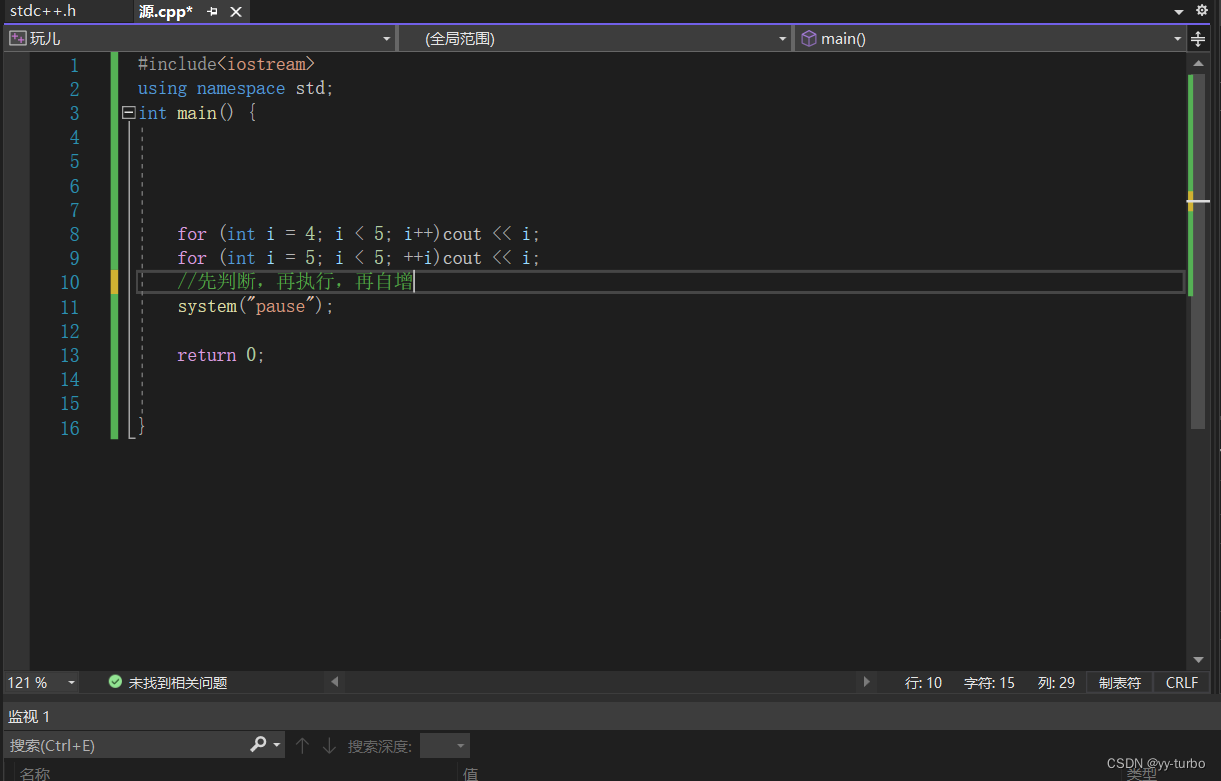The height and width of the screenshot is (781, 1221).
Task: Click the vertical scrollbar up arrow
Action: point(1198,63)
